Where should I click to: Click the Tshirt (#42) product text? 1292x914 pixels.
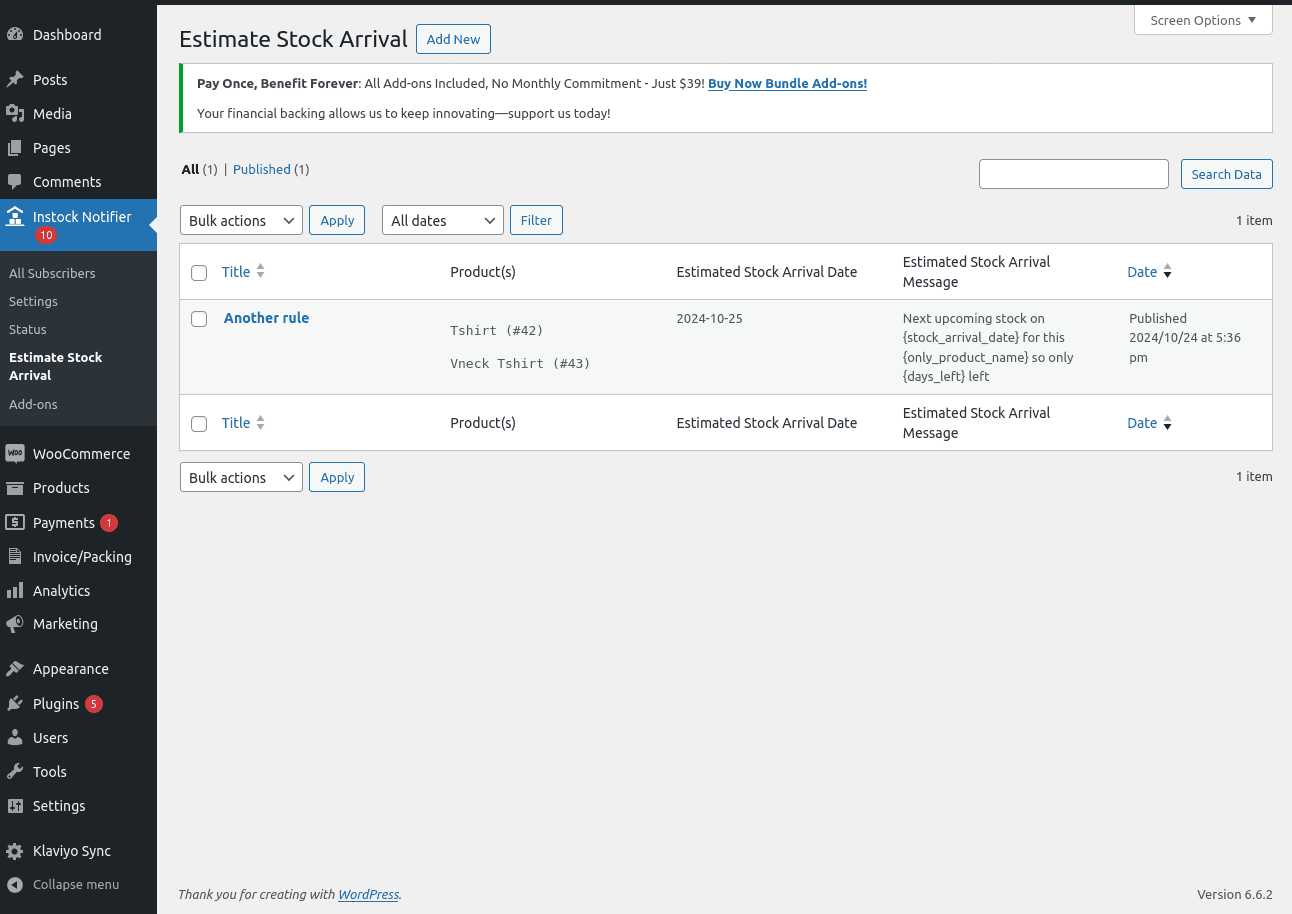point(497,330)
